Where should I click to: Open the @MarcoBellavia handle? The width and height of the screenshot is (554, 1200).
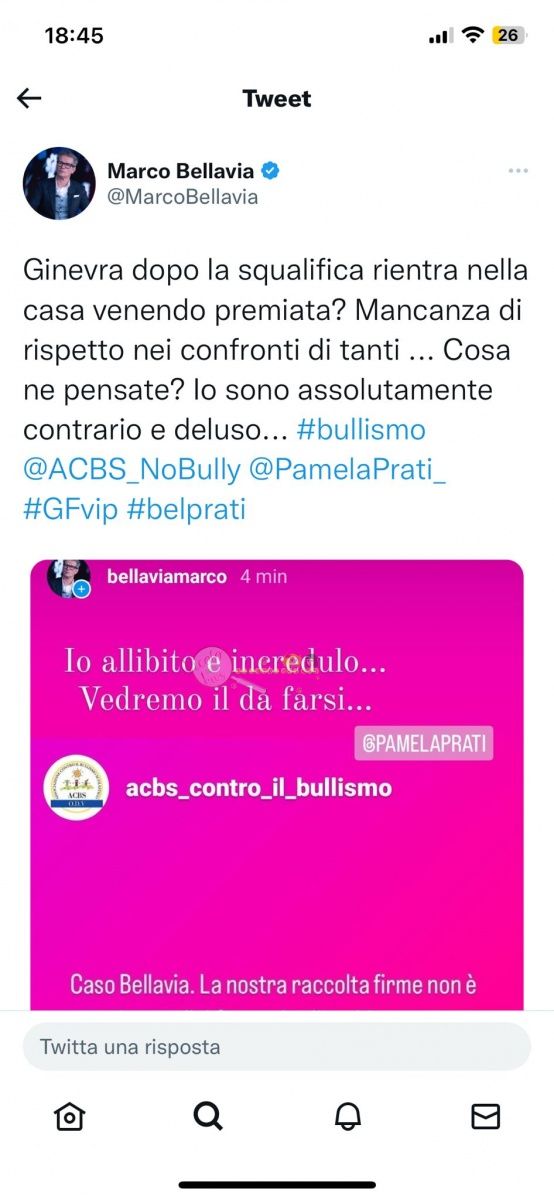(x=183, y=197)
